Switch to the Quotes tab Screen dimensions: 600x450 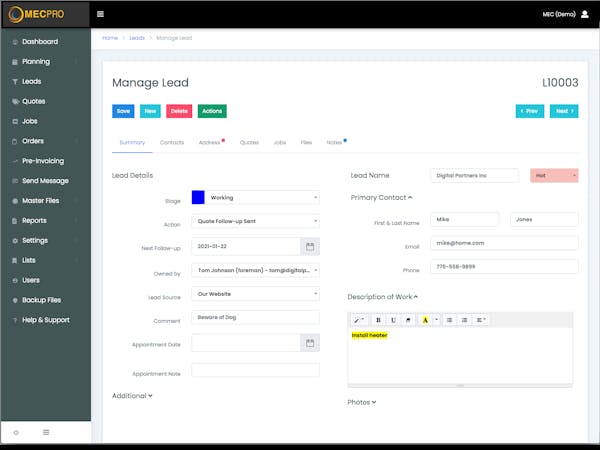[x=249, y=142]
